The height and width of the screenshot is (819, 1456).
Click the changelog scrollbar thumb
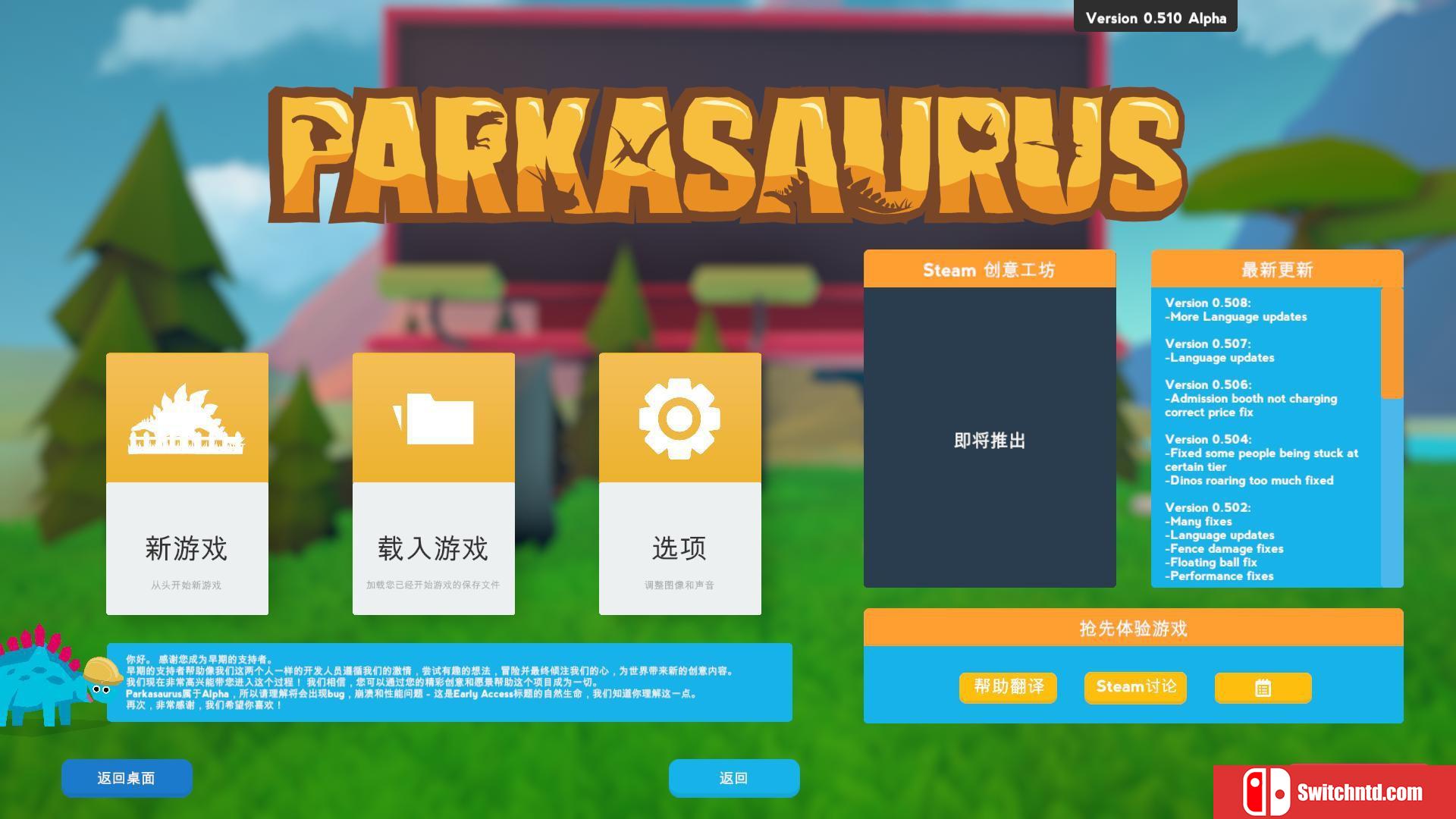pos(1392,344)
